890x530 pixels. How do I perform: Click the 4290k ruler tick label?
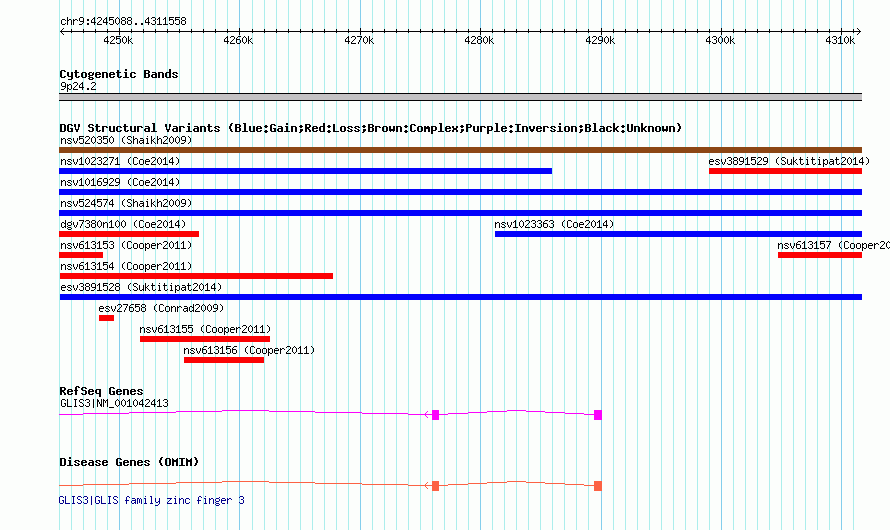pyautogui.click(x=600, y=40)
